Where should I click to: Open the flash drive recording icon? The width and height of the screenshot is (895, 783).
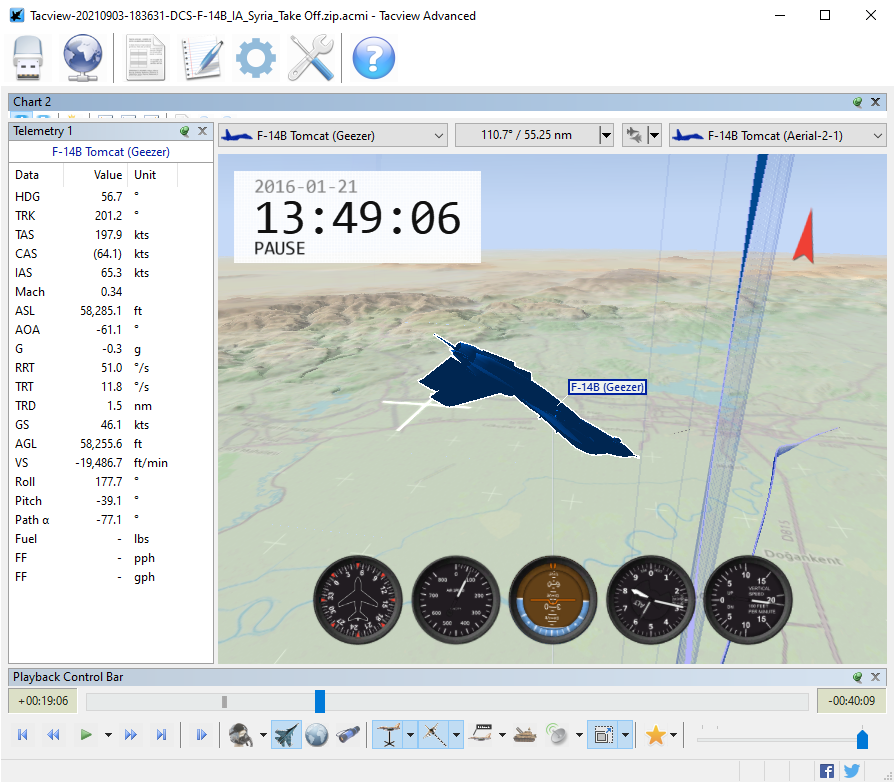click(27, 58)
